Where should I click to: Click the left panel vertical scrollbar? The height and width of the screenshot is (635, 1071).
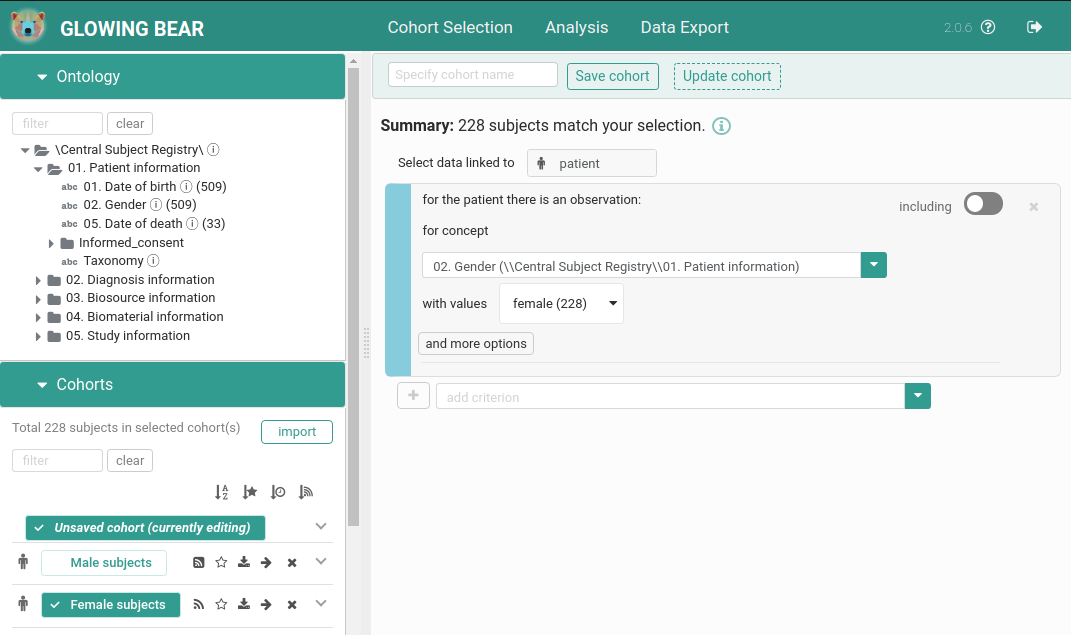pos(353,297)
